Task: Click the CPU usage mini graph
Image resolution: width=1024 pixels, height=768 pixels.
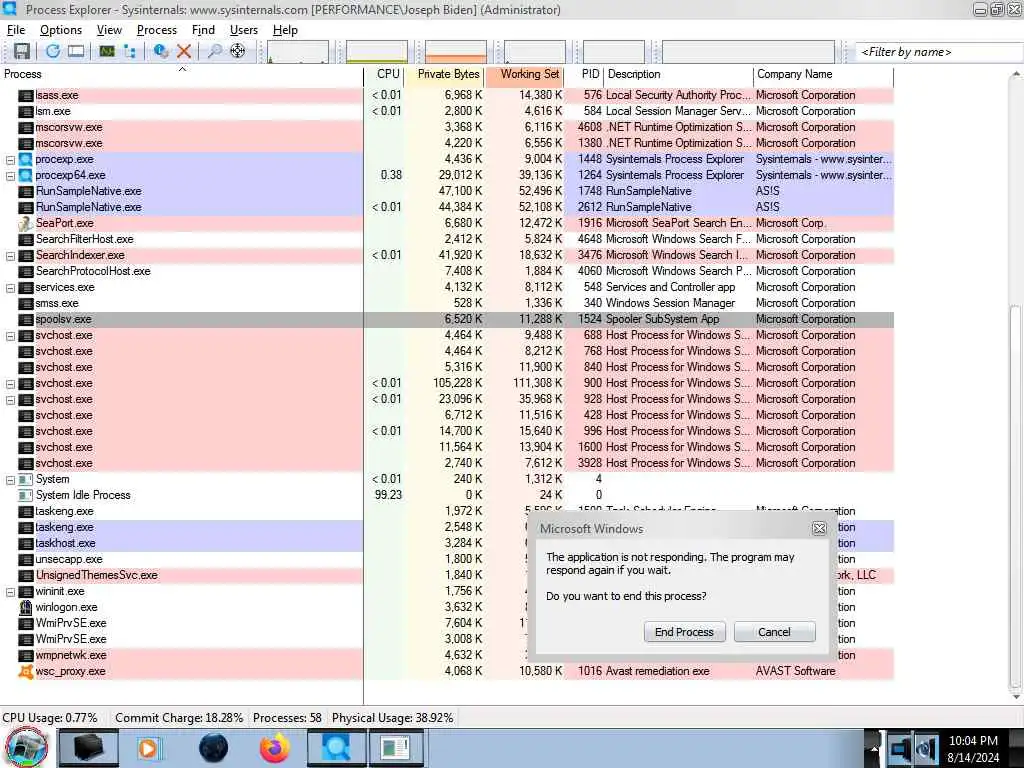Action: point(298,52)
